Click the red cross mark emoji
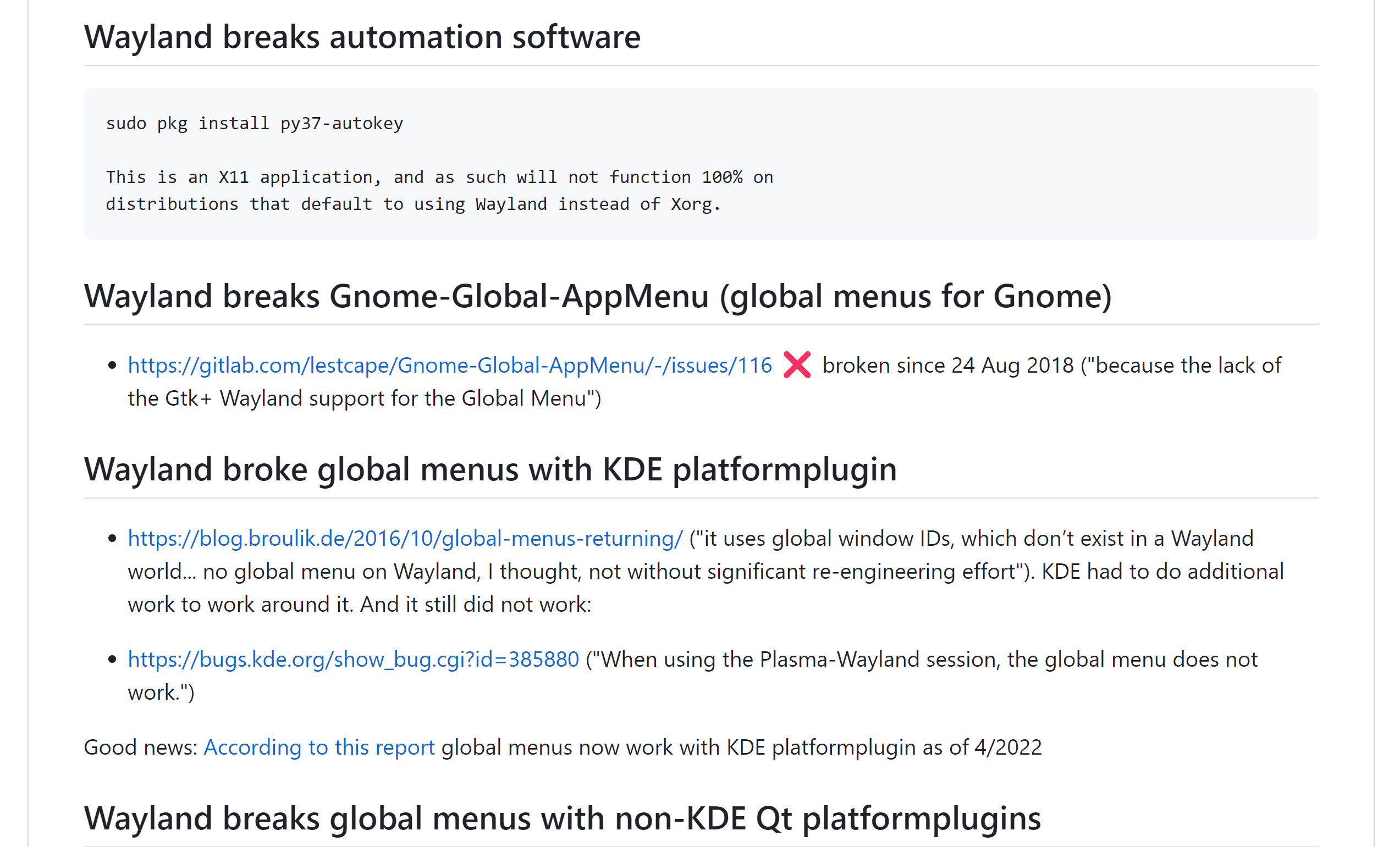 797,366
